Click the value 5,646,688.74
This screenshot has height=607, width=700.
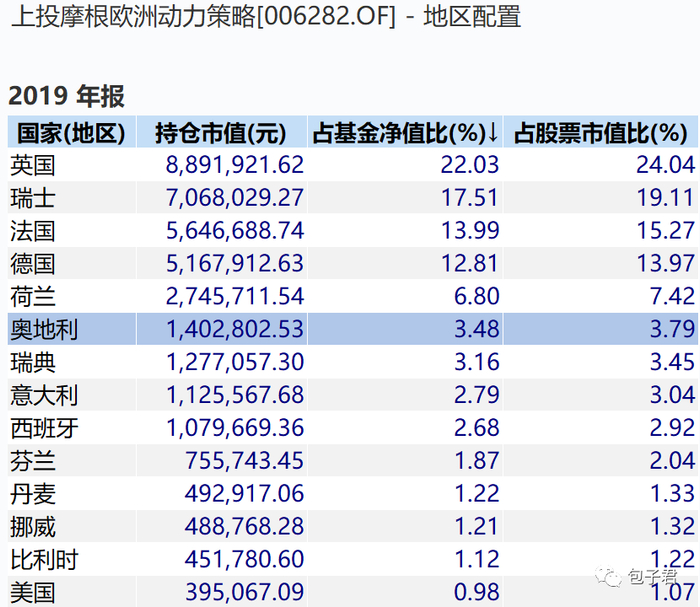tap(235, 231)
